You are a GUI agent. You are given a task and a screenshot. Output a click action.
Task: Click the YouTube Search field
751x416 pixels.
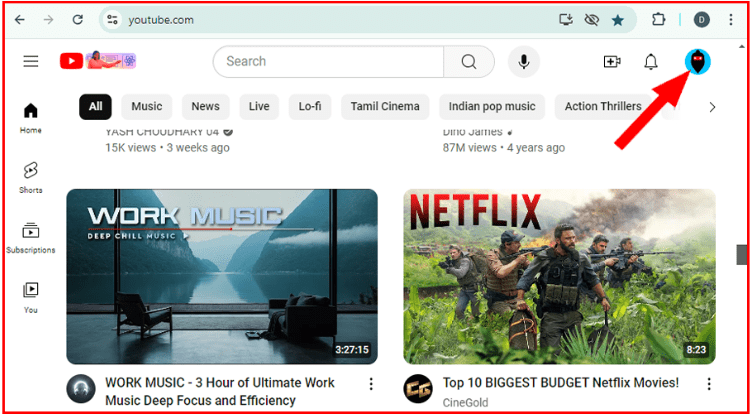pos(328,61)
